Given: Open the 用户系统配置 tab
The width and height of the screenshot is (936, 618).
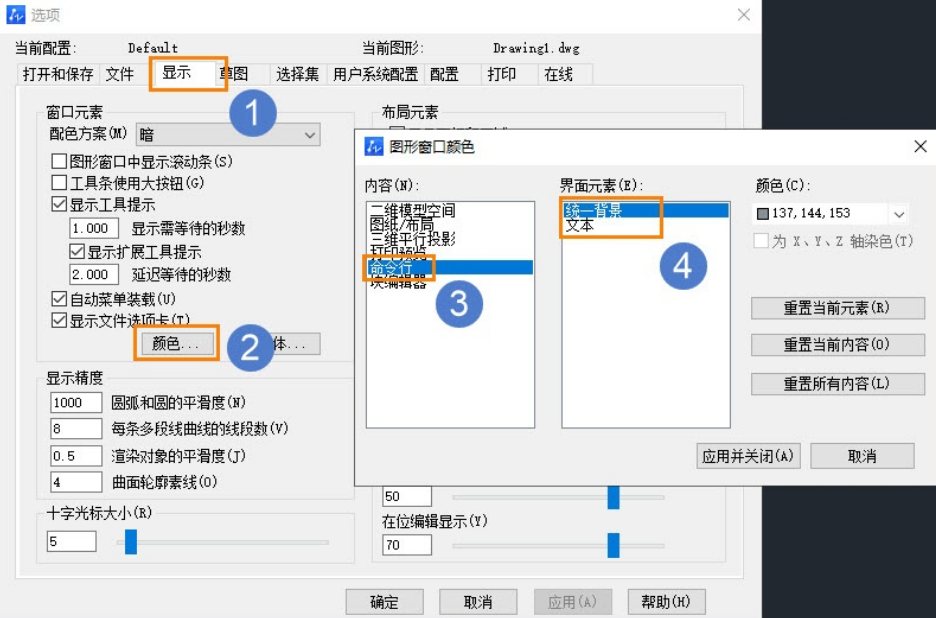Looking at the screenshot, I should click(x=375, y=74).
